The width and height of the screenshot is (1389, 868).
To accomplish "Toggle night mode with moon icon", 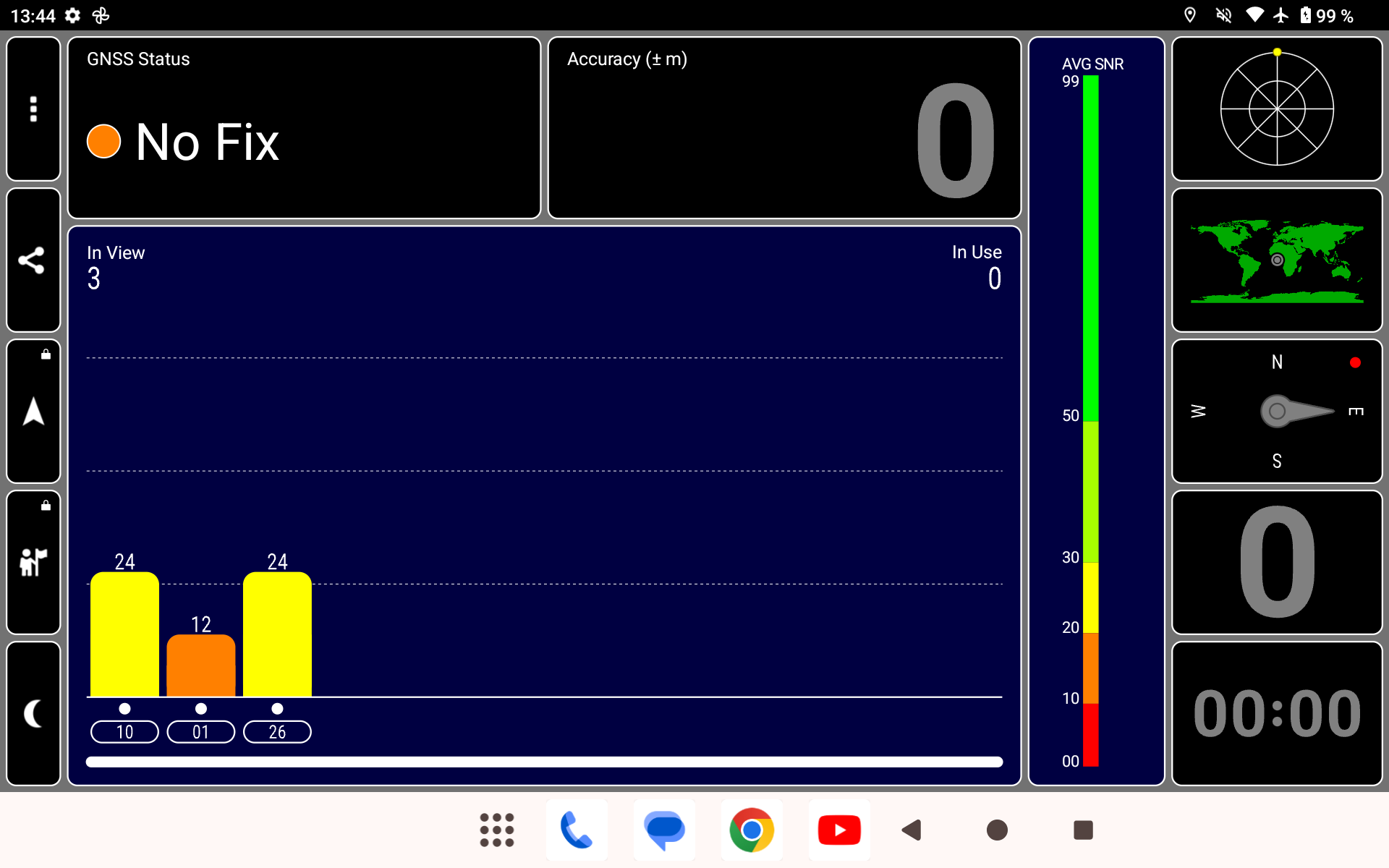I will (33, 713).
